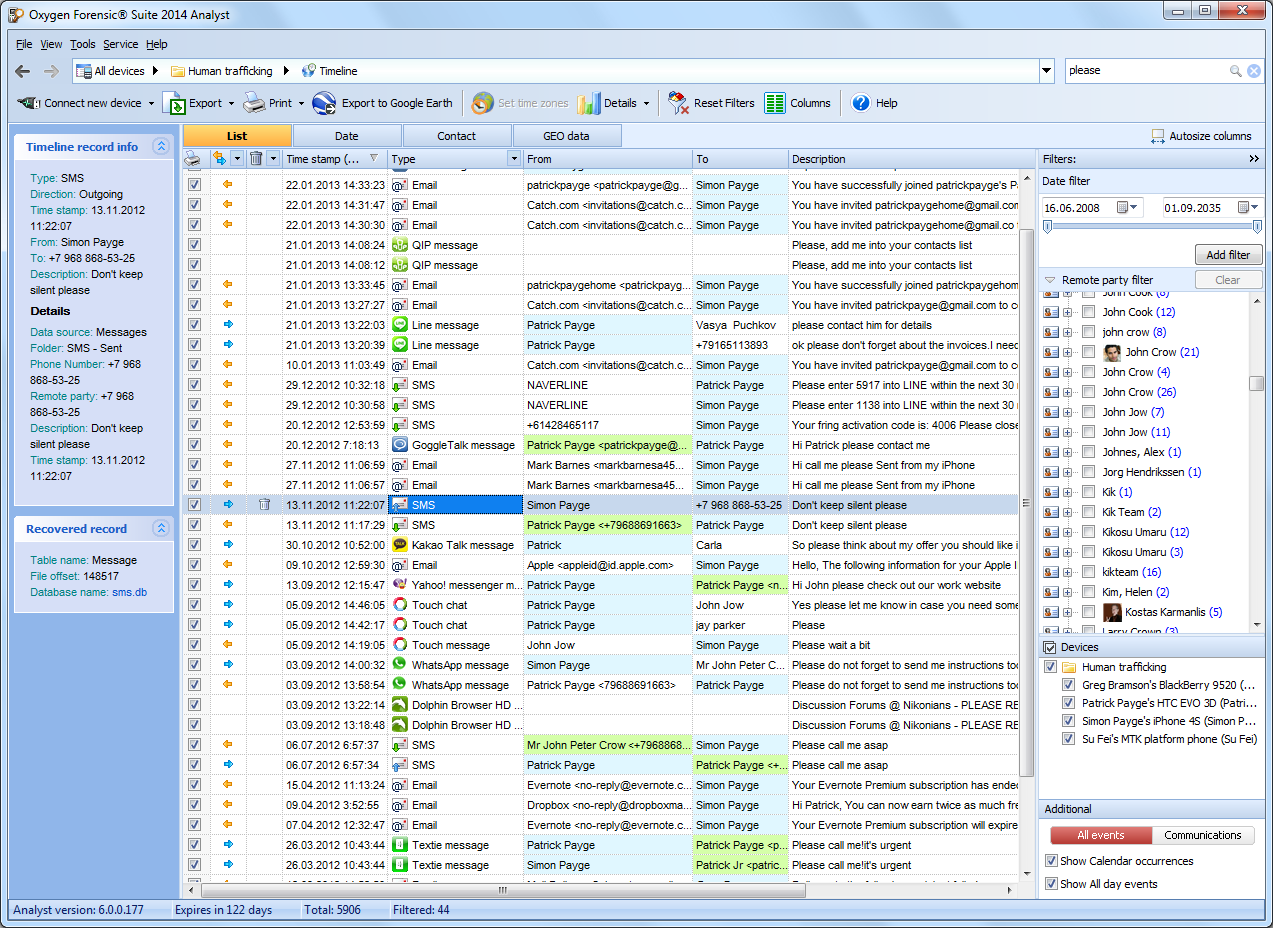Click the Export toolbar icon
Image resolution: width=1273 pixels, height=928 pixels.
pyautogui.click(x=174, y=103)
